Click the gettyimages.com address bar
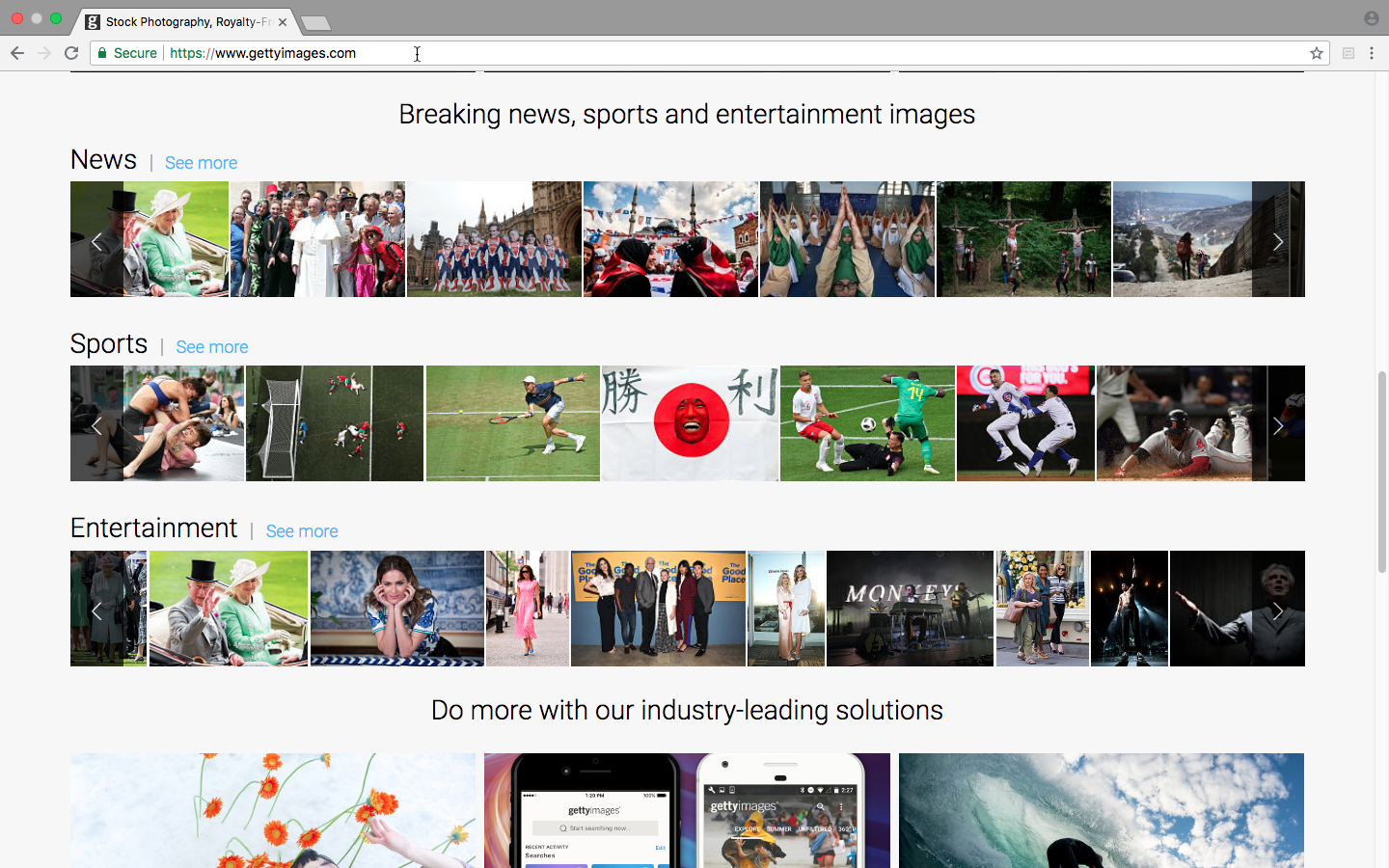The image size is (1389, 868). coord(675,53)
